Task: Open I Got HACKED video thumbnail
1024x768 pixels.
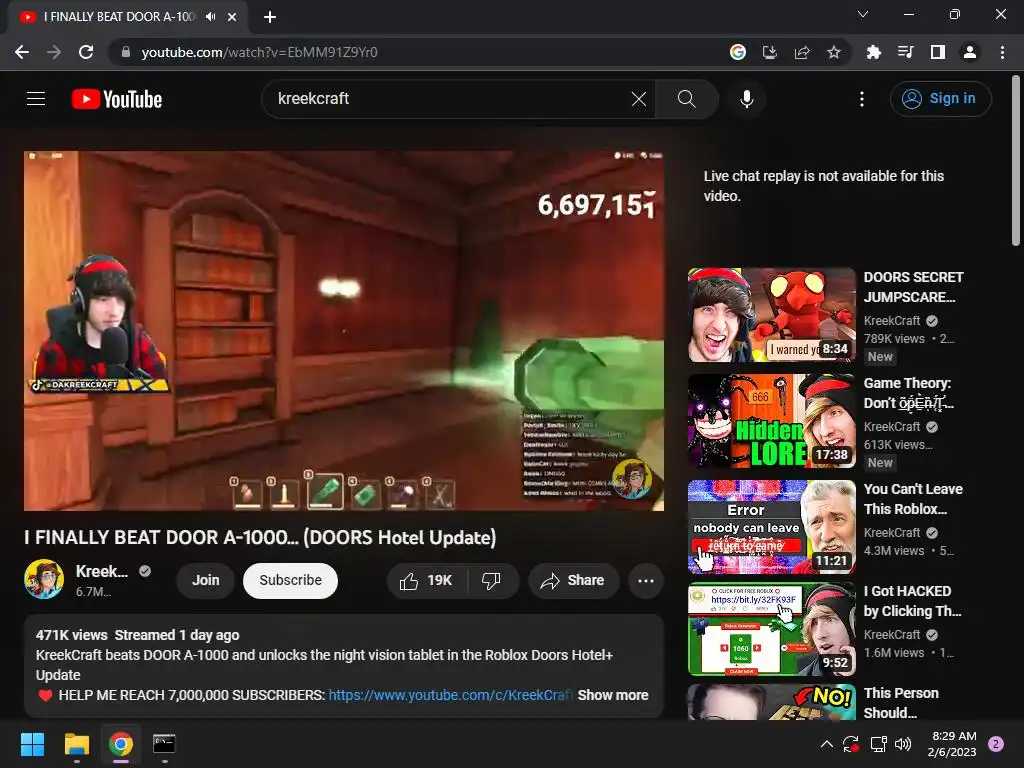Action: (x=771, y=629)
